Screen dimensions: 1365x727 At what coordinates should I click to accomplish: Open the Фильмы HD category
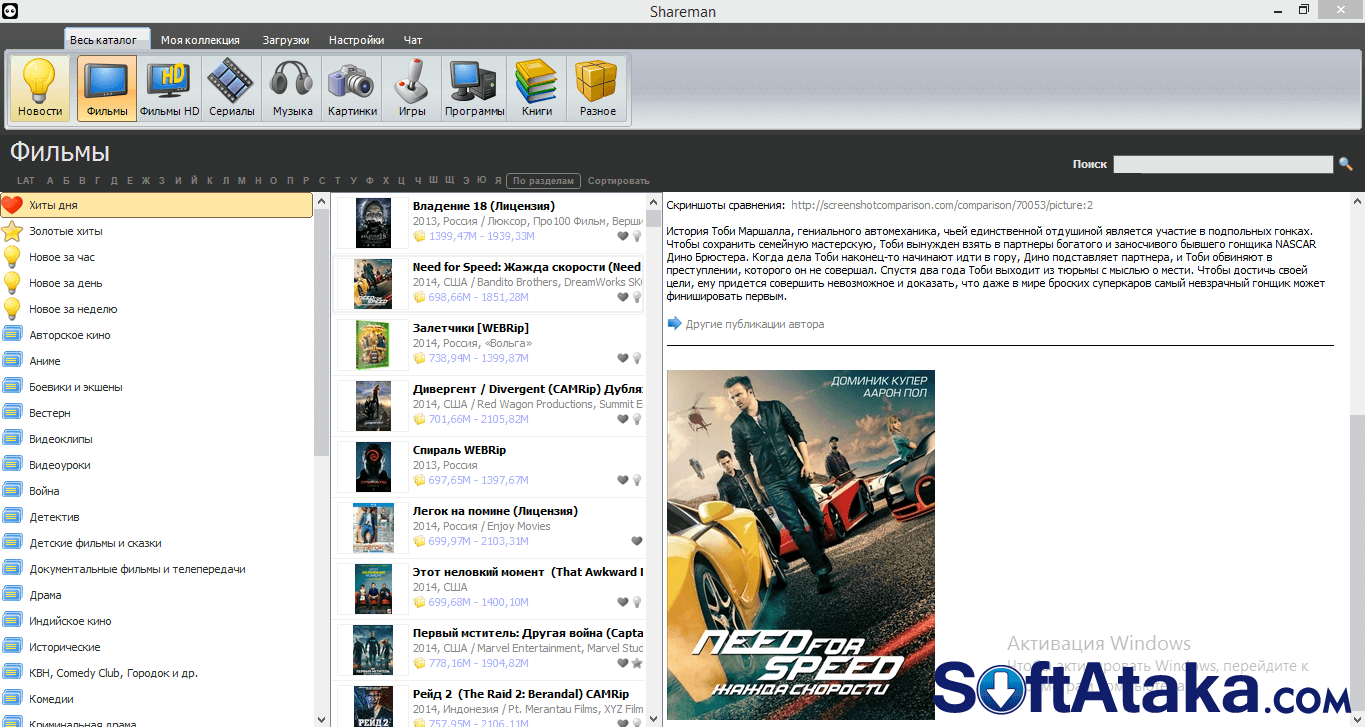click(169, 88)
